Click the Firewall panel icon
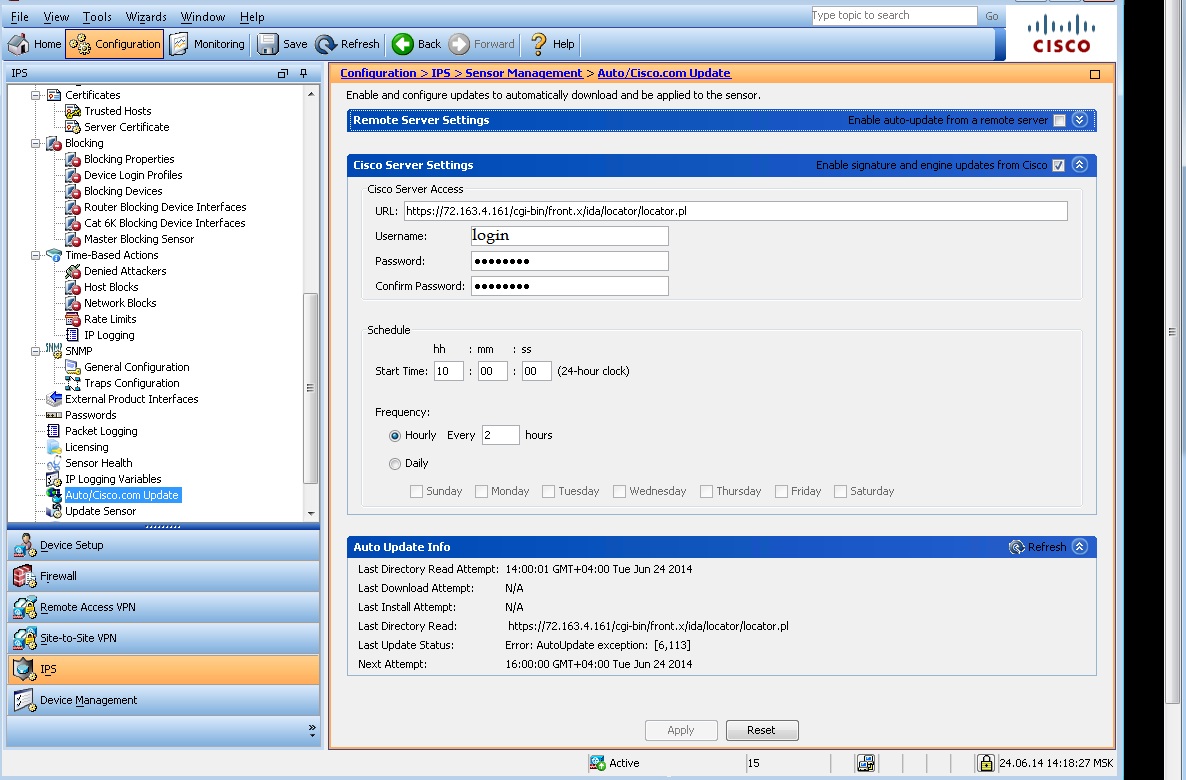 24,576
